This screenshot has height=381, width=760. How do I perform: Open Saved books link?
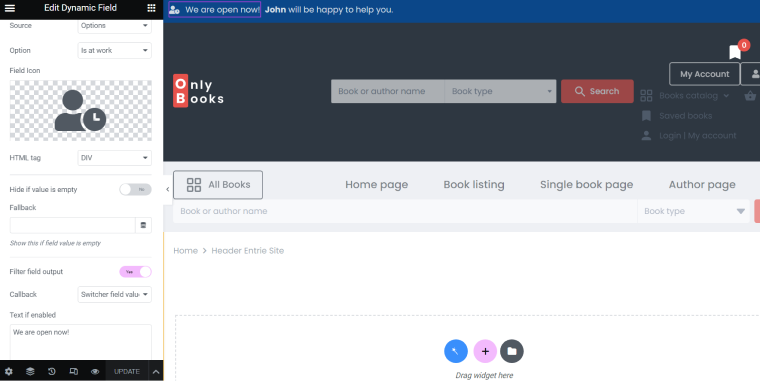click(x=685, y=116)
